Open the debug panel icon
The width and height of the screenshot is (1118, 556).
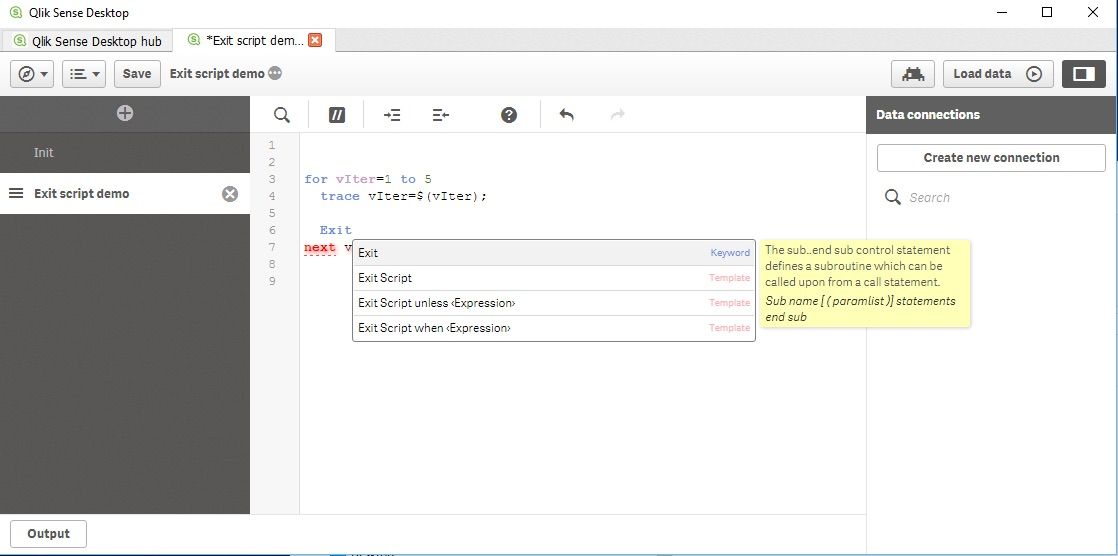913,73
